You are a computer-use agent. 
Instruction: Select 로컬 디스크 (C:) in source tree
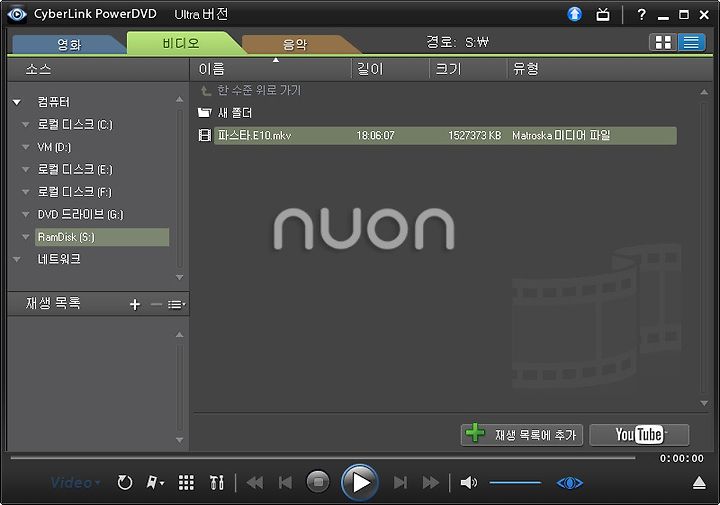[75, 124]
